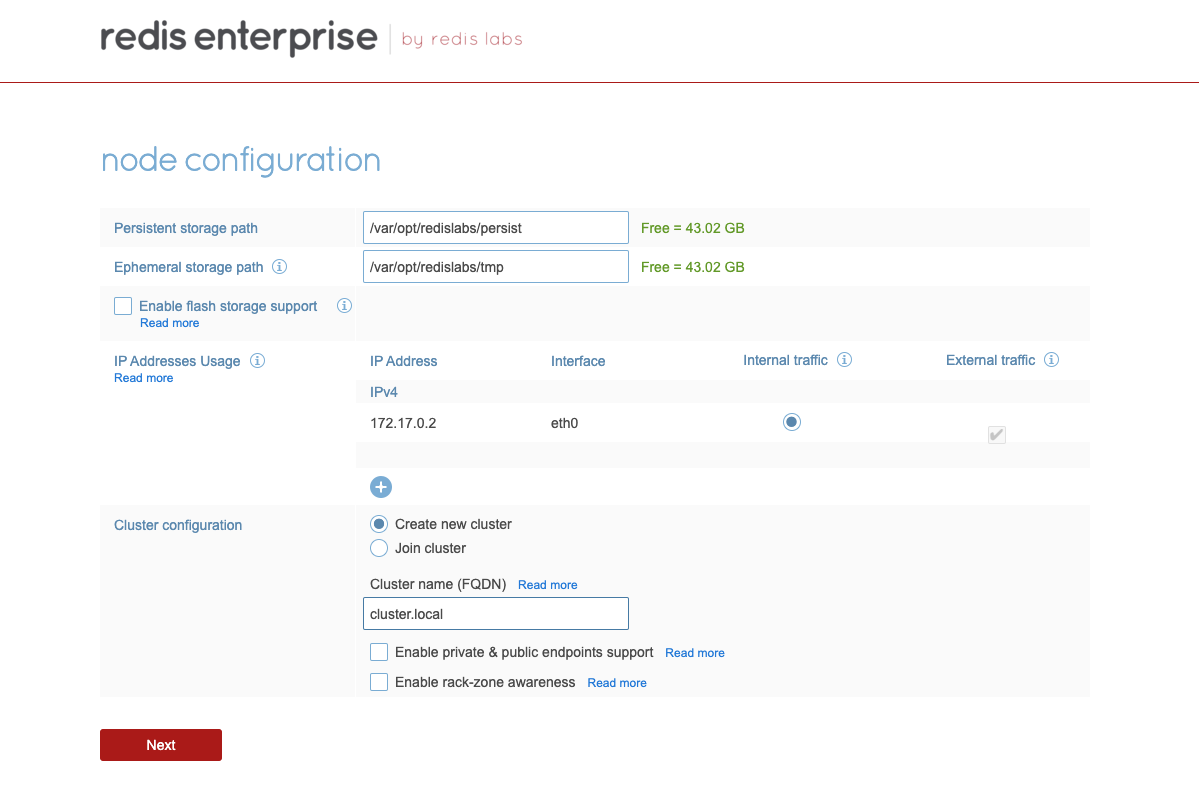The height and width of the screenshot is (794, 1199).
Task: Click info icon beside Ephemeral storage path
Action: click(x=280, y=267)
